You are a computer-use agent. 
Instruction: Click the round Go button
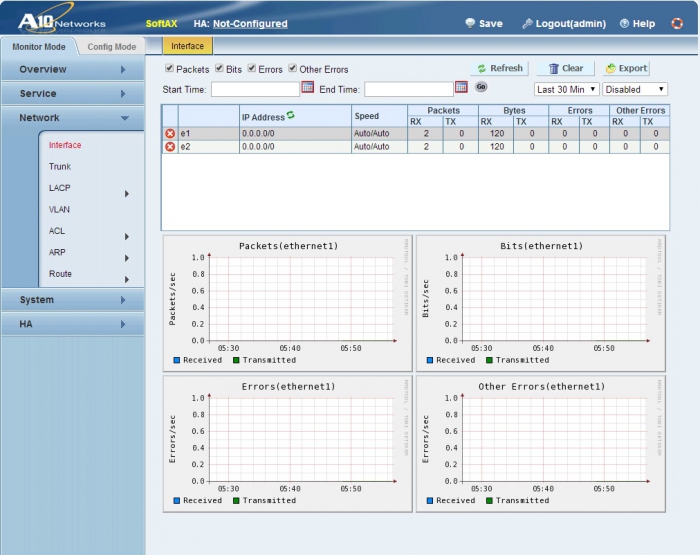click(481, 87)
